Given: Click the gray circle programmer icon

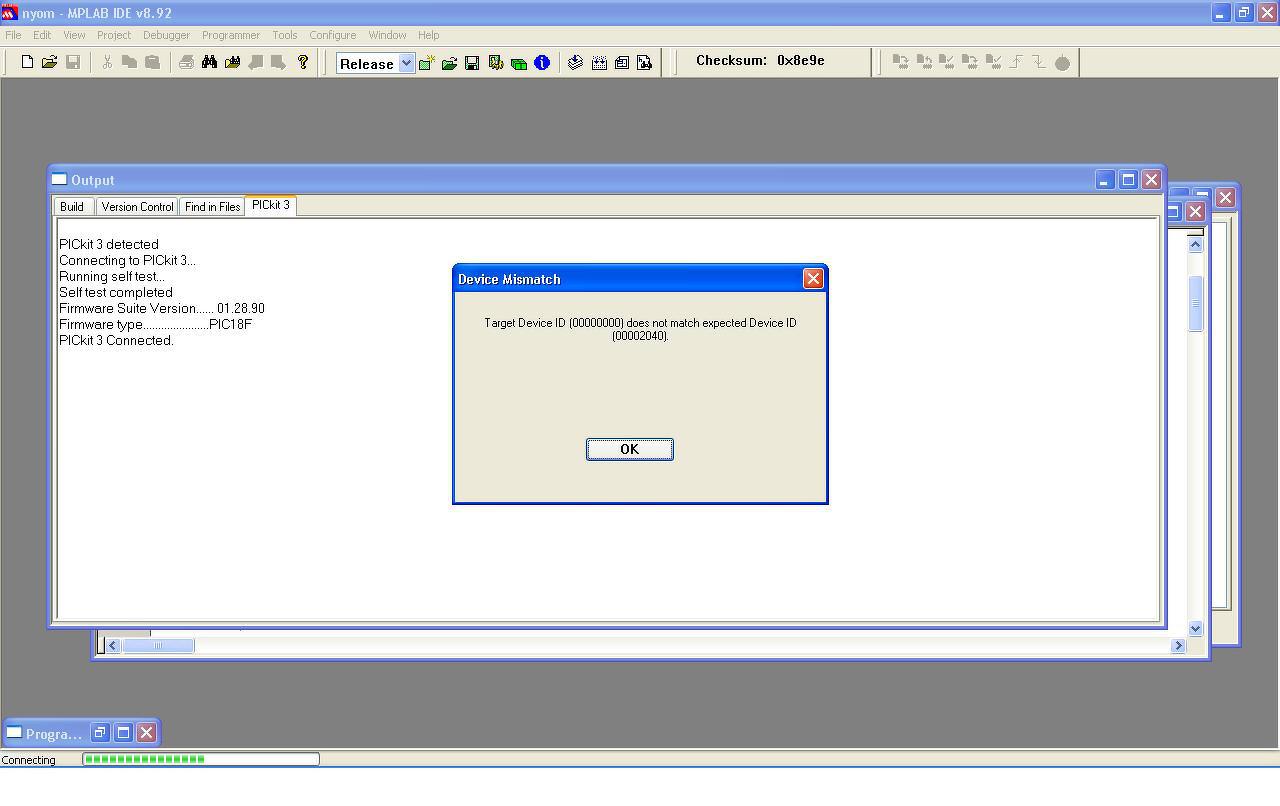Looking at the screenshot, I should click(x=1062, y=63).
